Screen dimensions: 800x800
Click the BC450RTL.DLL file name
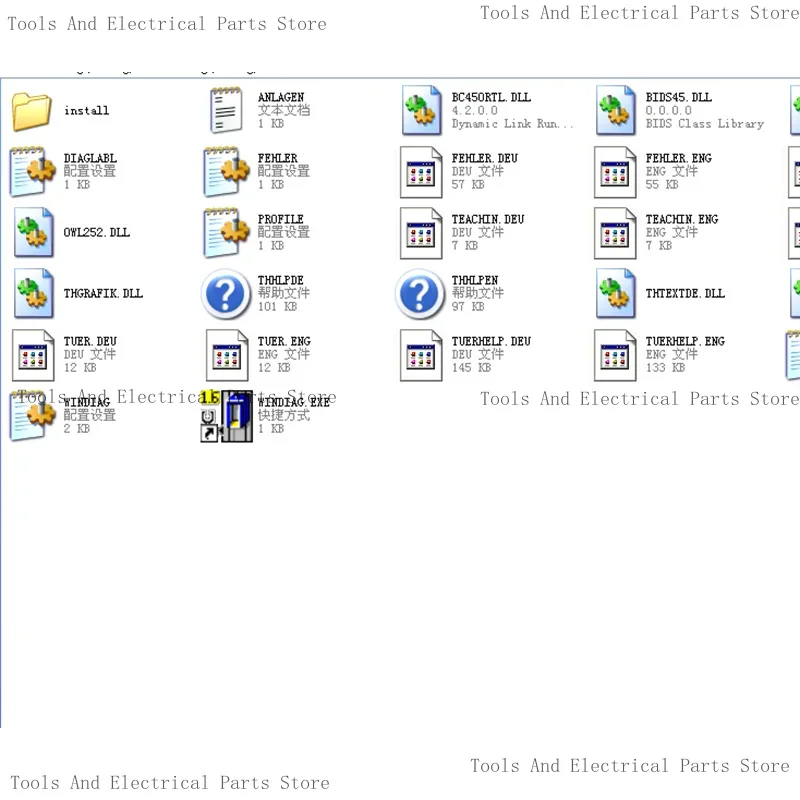click(491, 97)
